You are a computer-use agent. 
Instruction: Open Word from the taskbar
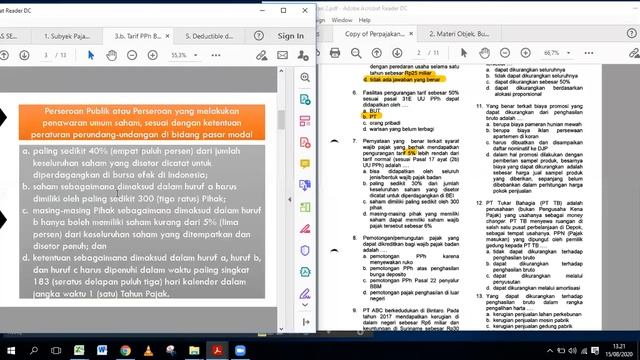click(102, 350)
